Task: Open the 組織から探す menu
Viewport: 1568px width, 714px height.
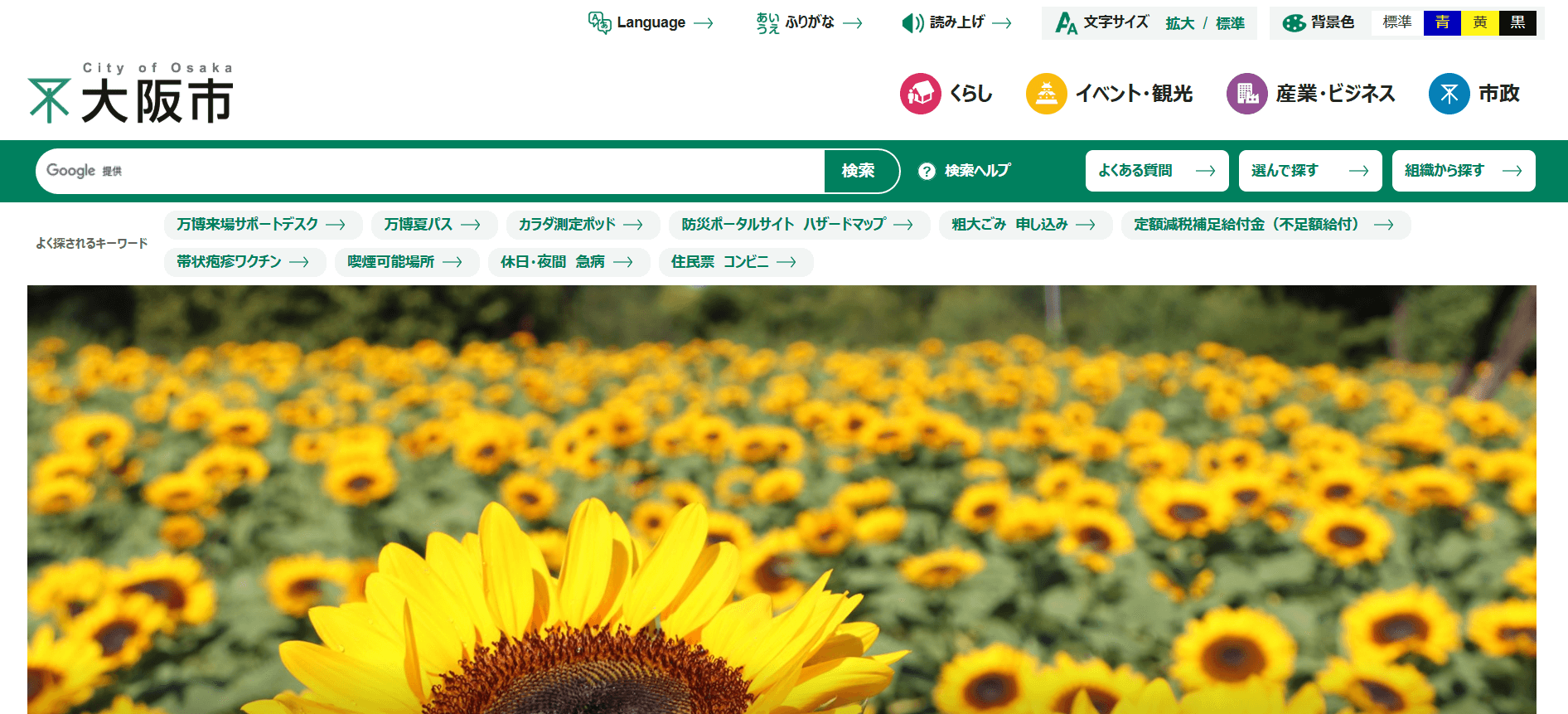Action: (1463, 171)
